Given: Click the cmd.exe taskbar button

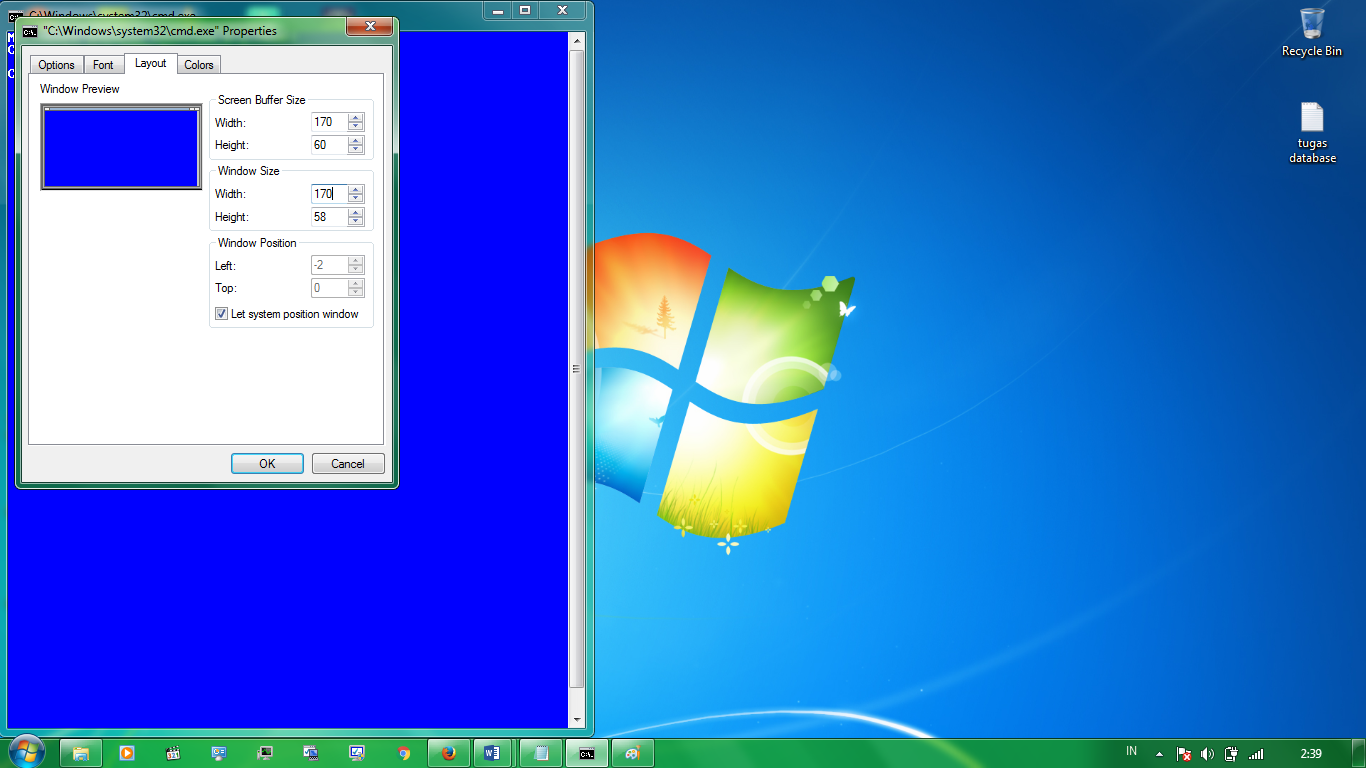Looking at the screenshot, I should [587, 753].
